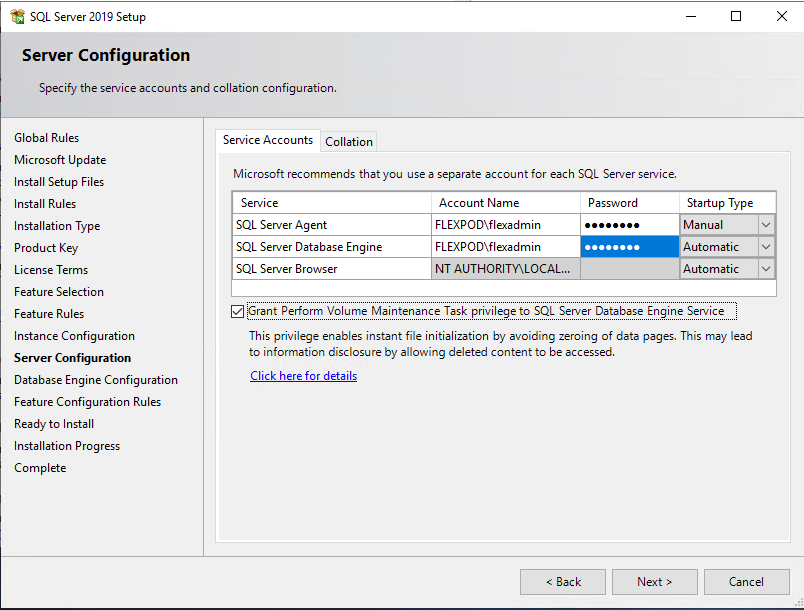Select the SQL Server Agent password field

tap(630, 225)
